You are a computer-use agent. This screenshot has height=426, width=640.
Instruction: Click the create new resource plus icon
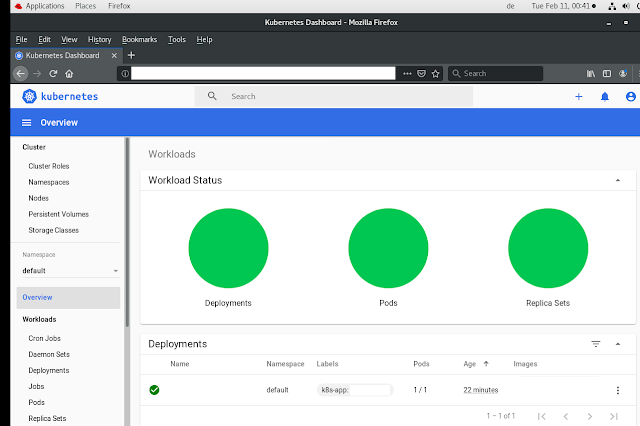click(x=578, y=97)
